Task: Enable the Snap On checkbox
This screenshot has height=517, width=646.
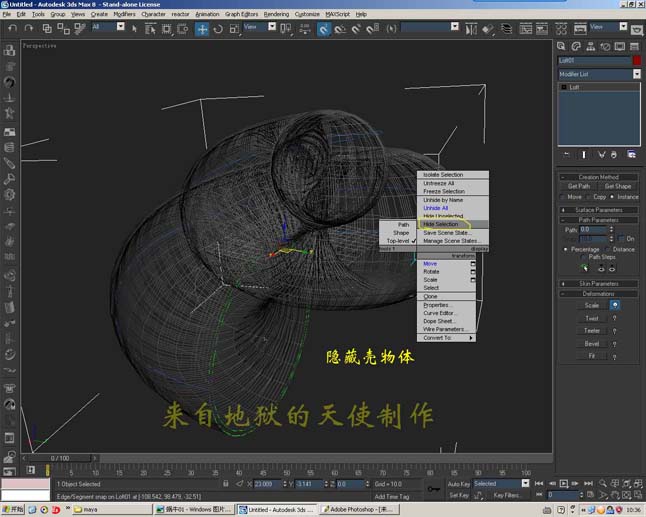Action: pyautogui.click(x=626, y=239)
